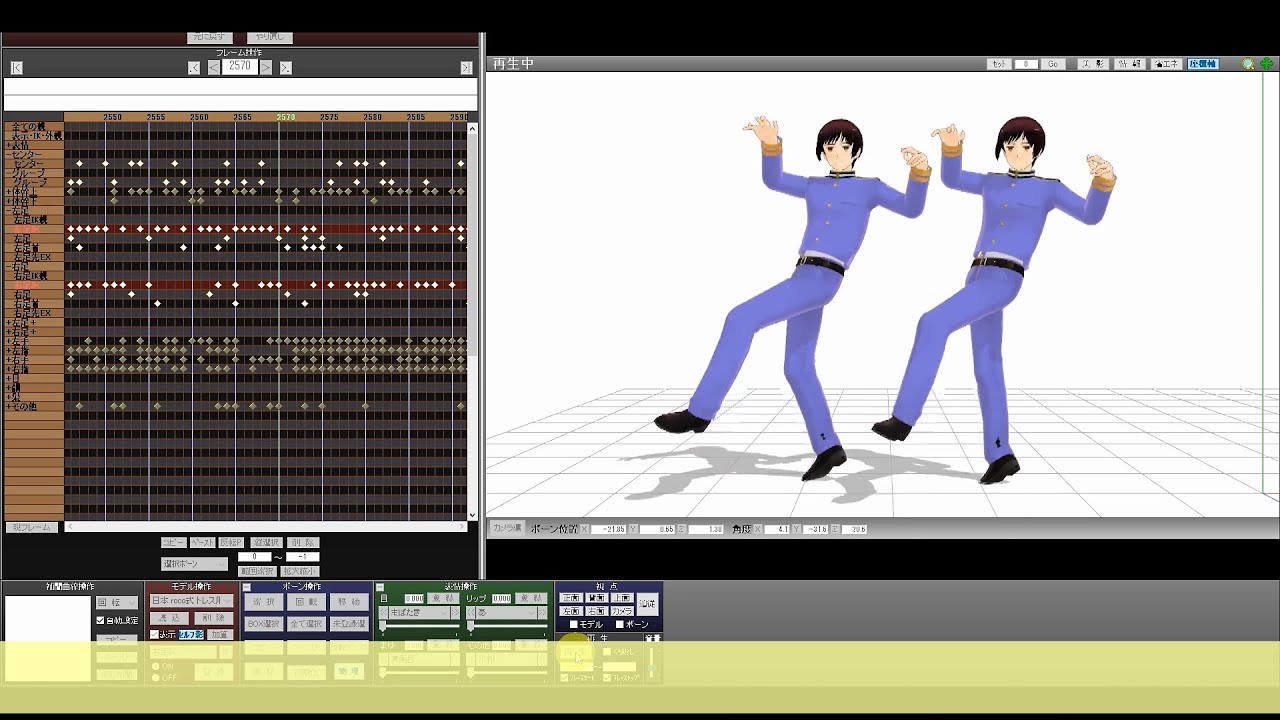Click previous eye morph arrow
Viewport: 1280px width, 720px height.
pos(384,612)
